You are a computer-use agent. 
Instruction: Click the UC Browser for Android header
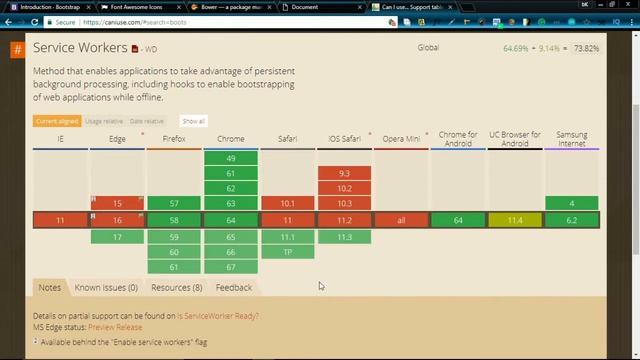[515, 139]
